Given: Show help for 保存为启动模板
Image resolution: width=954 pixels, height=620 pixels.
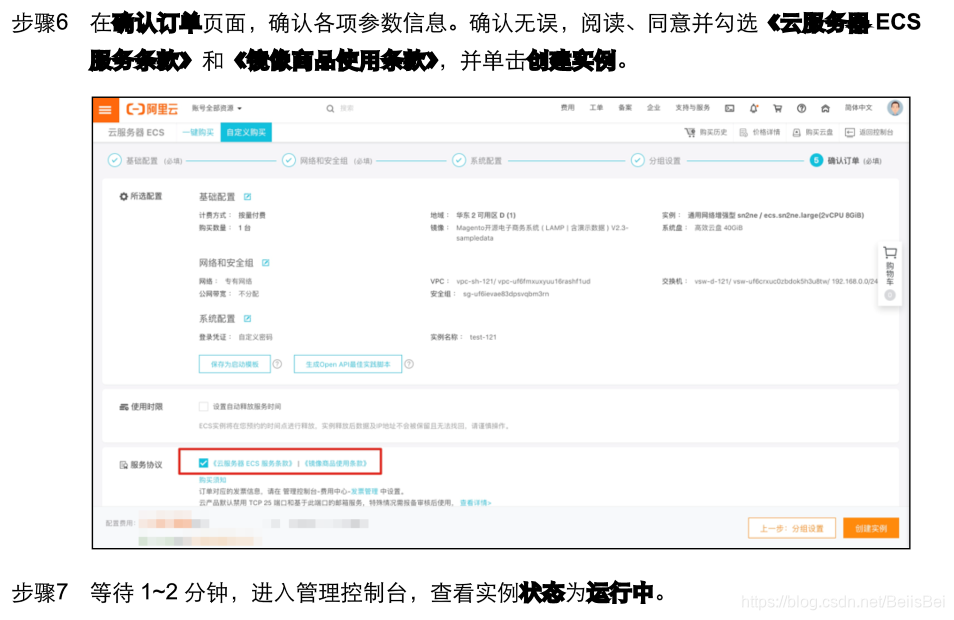Looking at the screenshot, I should click(277, 364).
